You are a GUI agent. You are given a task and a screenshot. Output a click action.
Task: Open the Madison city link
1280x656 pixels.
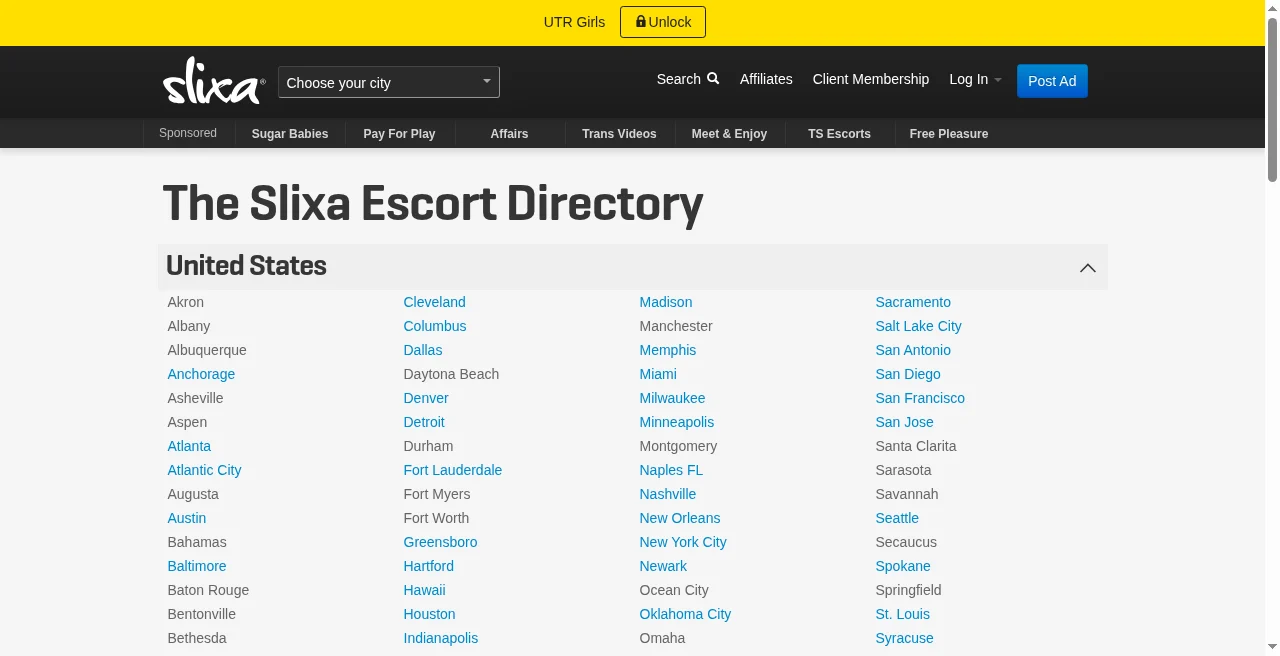[666, 302]
